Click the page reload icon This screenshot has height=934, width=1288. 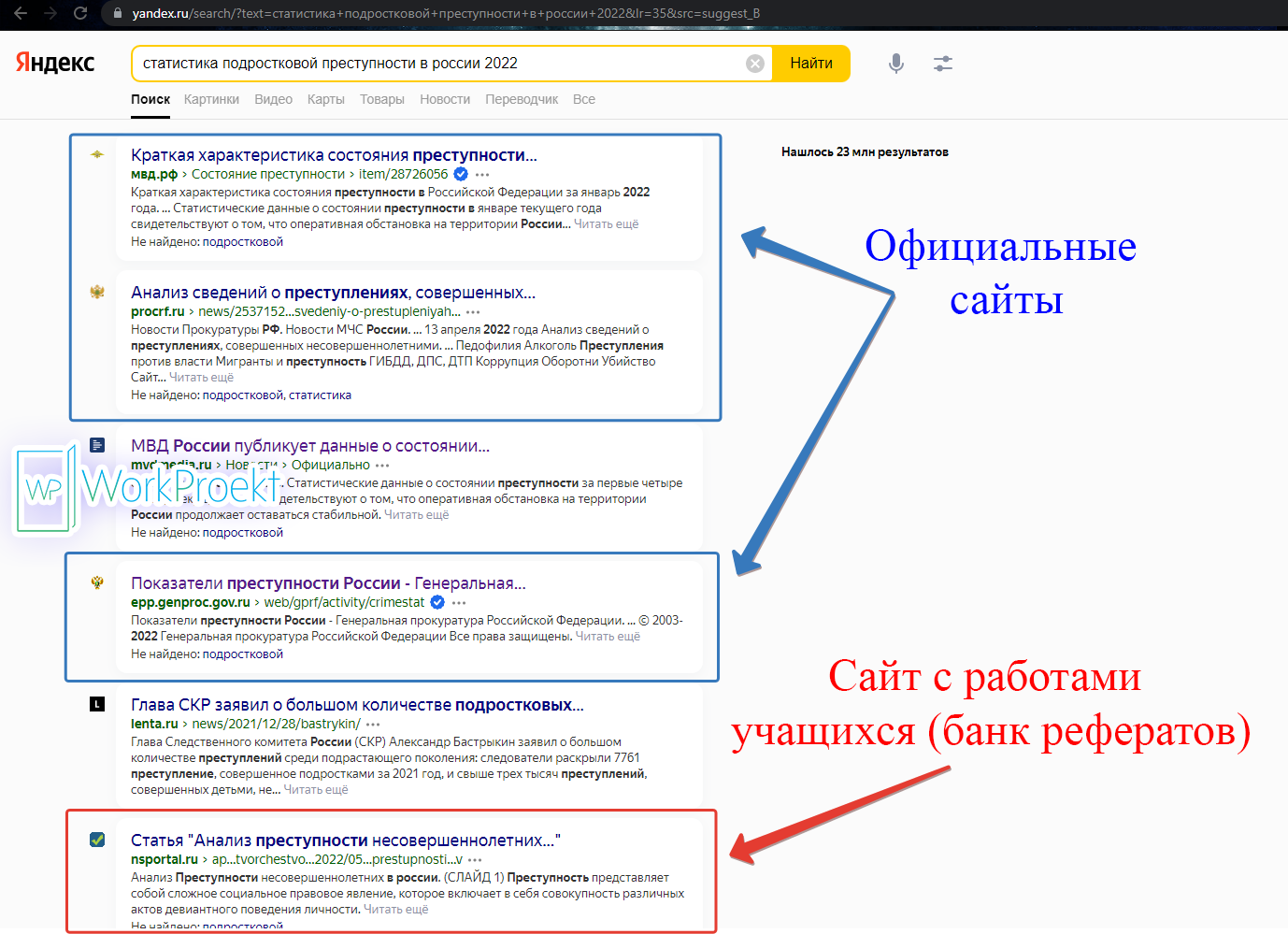click(82, 14)
